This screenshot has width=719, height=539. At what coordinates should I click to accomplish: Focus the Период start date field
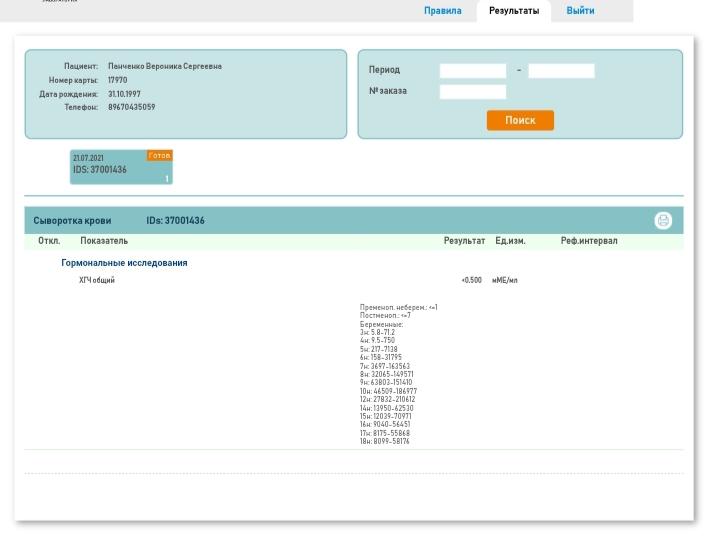(473, 71)
